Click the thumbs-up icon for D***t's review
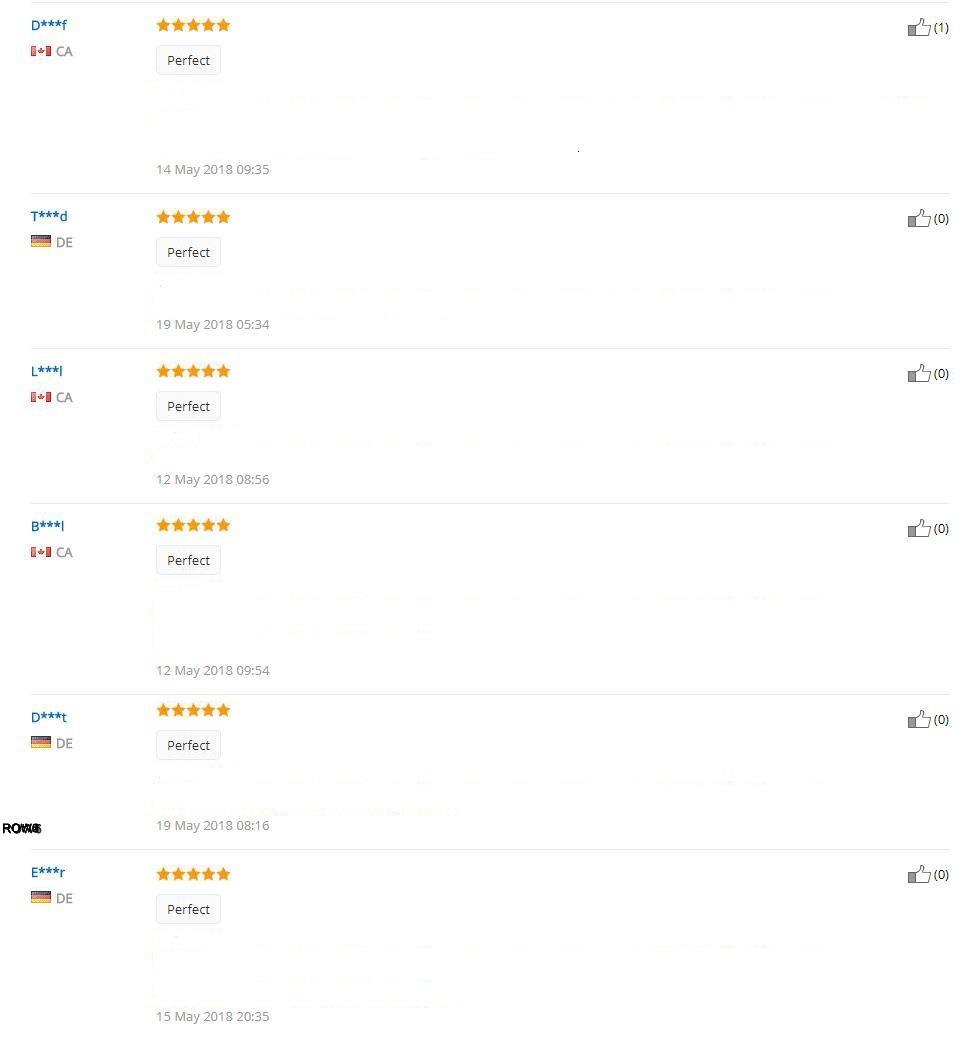The image size is (977, 1039). point(919,719)
